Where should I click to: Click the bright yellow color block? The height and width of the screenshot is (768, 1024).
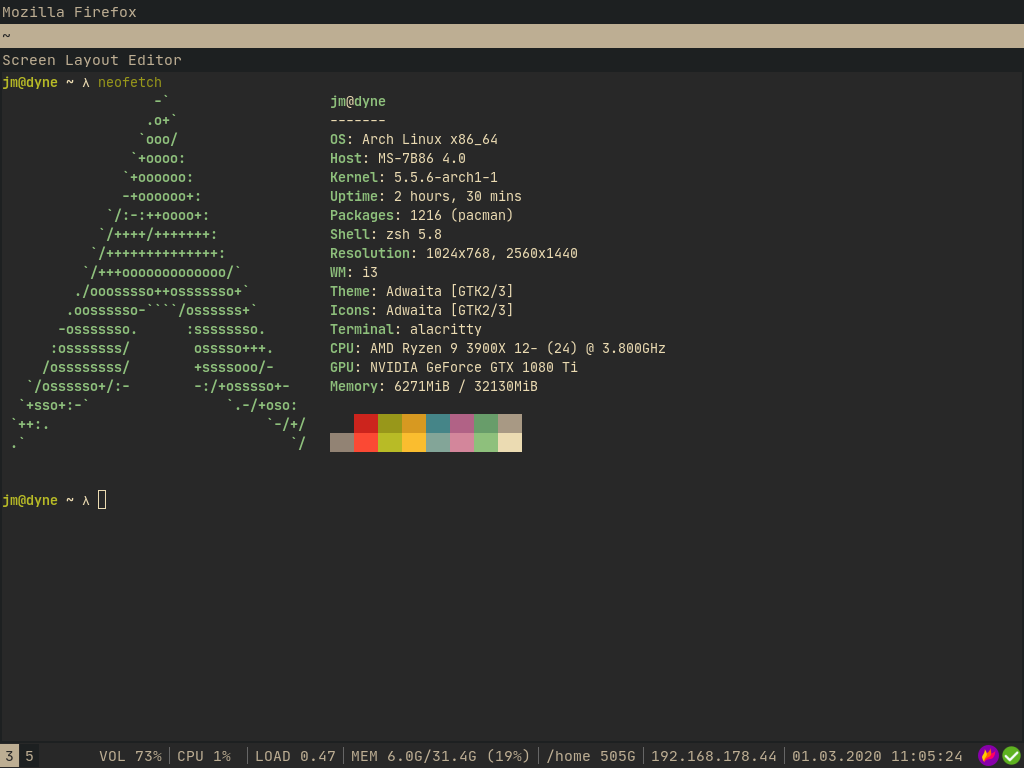(414, 442)
